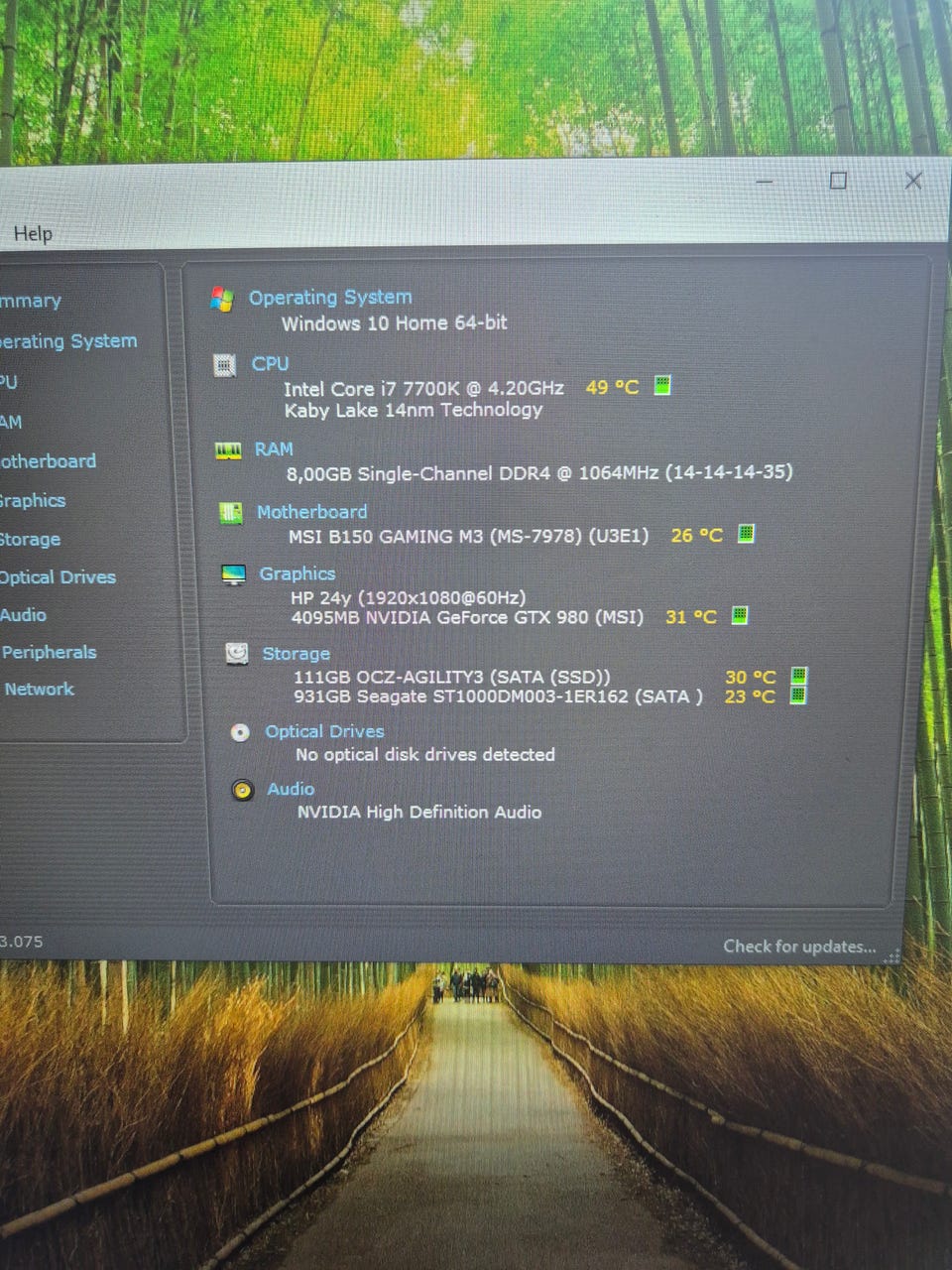
Task: Click the 30 °C SSD temperature
Action: coord(750,678)
